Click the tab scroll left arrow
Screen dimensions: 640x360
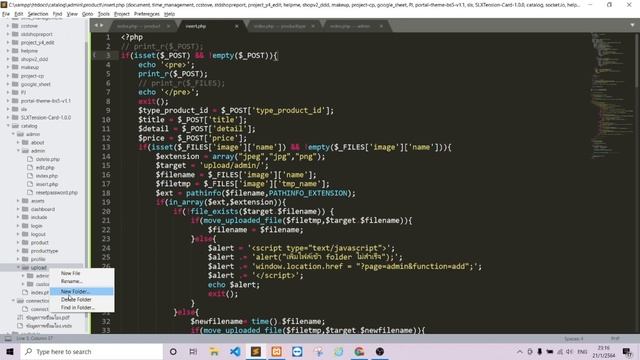(96, 26)
